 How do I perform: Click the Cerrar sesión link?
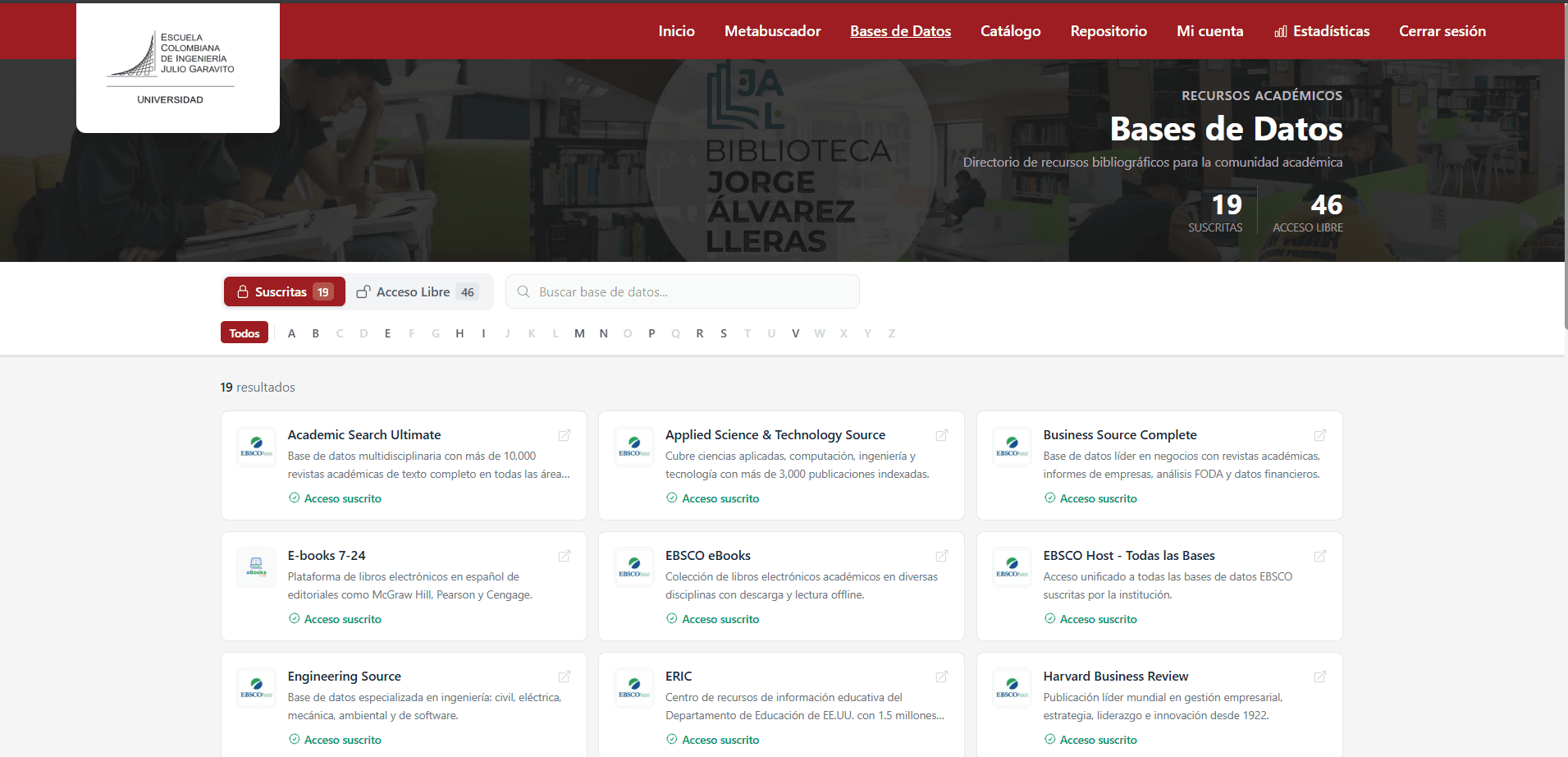tap(1442, 31)
